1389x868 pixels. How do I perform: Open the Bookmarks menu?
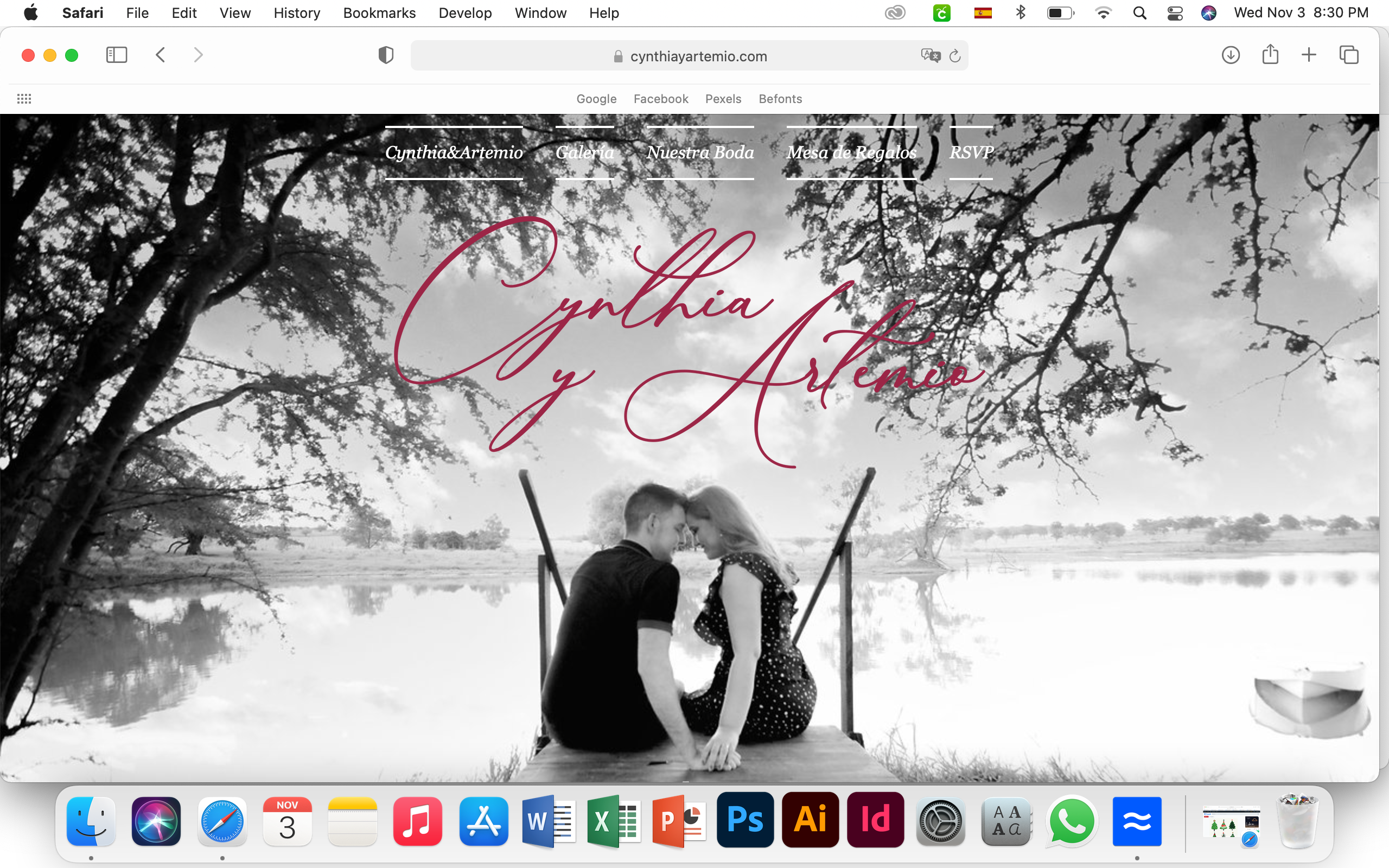coord(379,12)
